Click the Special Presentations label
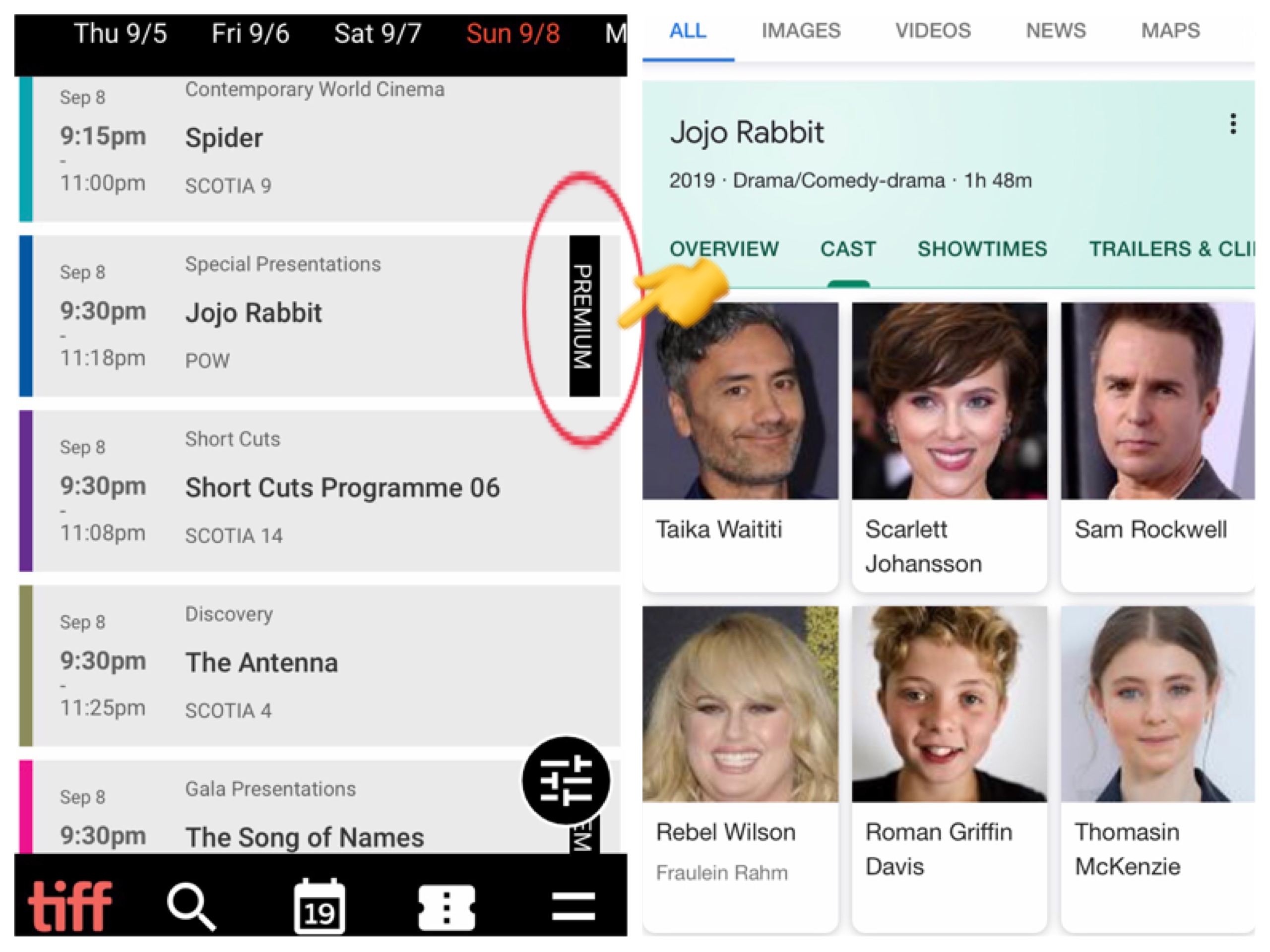 point(282,264)
